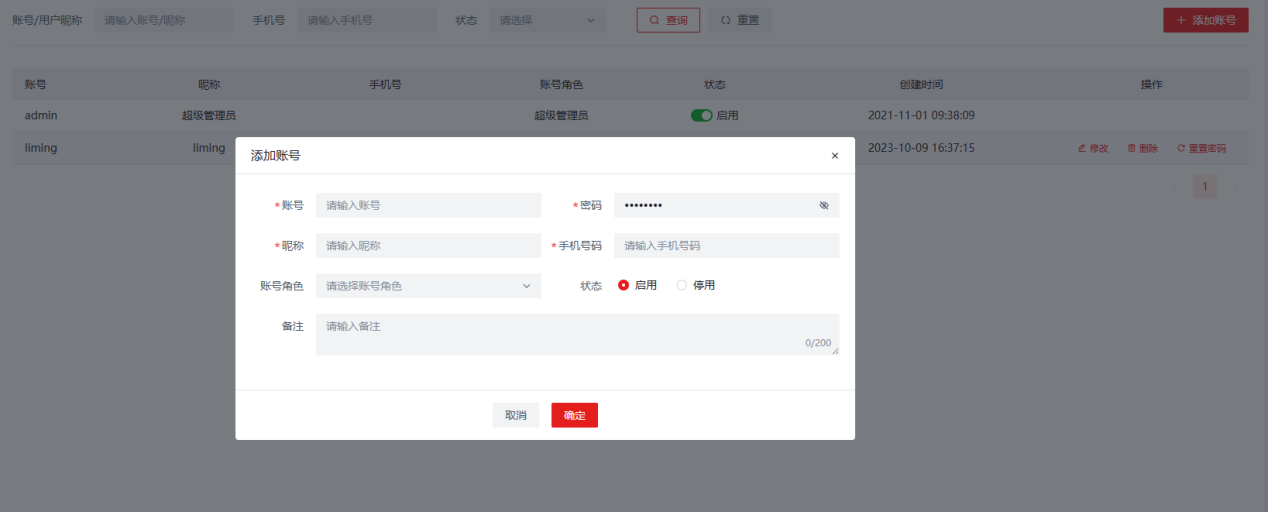Click the 重置 filter reset button
Screen dimensions: 1268x512
[740, 20]
